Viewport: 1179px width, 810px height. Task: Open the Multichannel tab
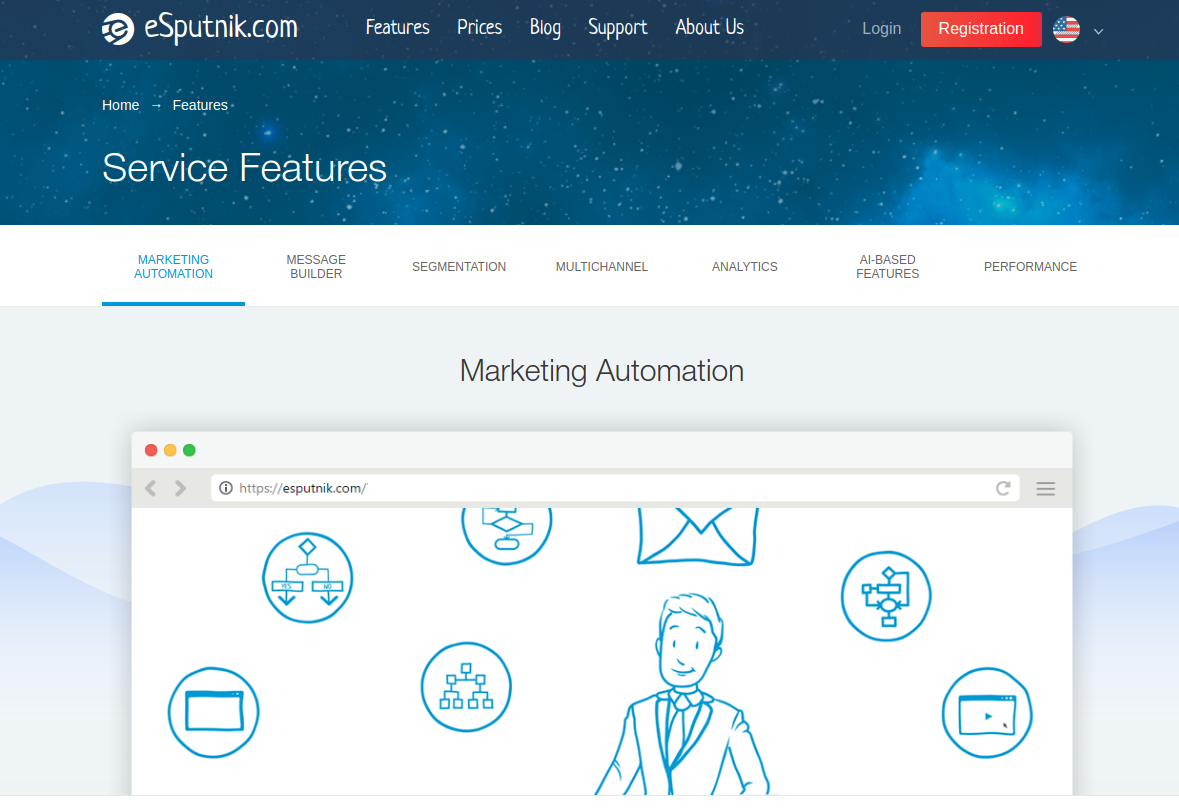tap(602, 267)
